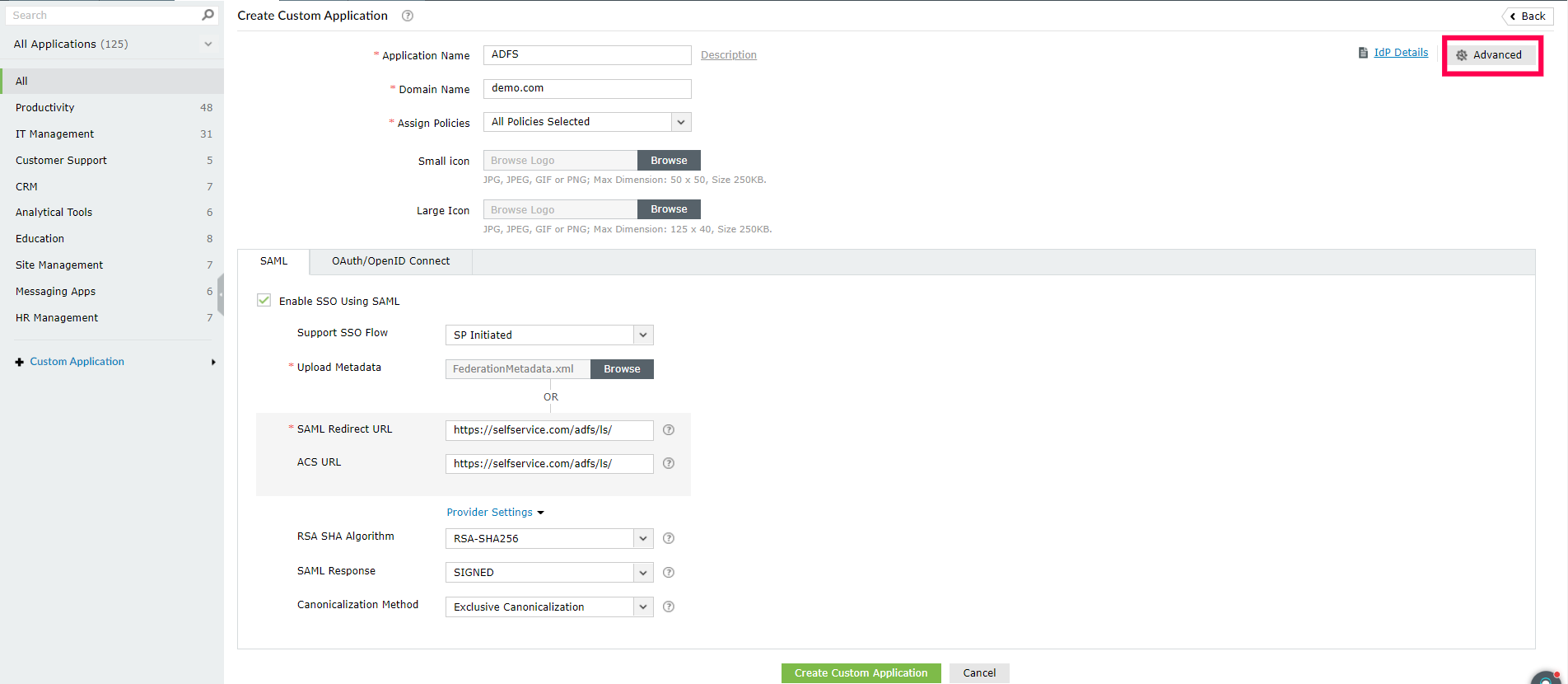The image size is (1568, 684).
Task: Click the IdP Details document icon
Action: (x=1363, y=53)
